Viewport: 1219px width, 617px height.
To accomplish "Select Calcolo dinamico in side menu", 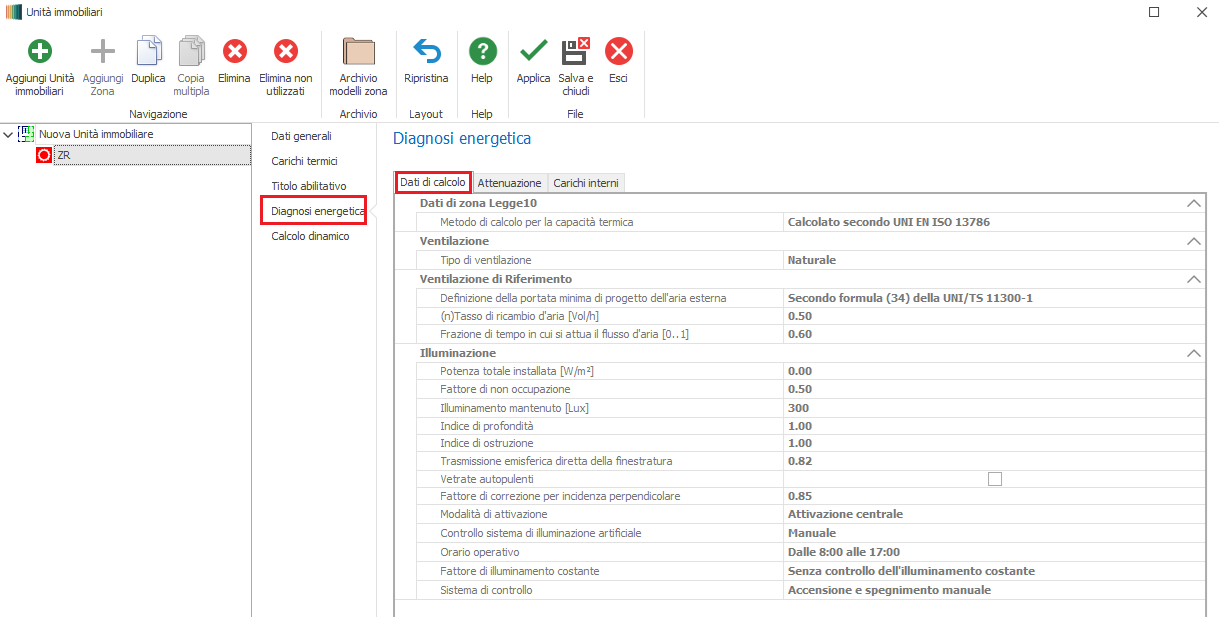I will 310,237.
